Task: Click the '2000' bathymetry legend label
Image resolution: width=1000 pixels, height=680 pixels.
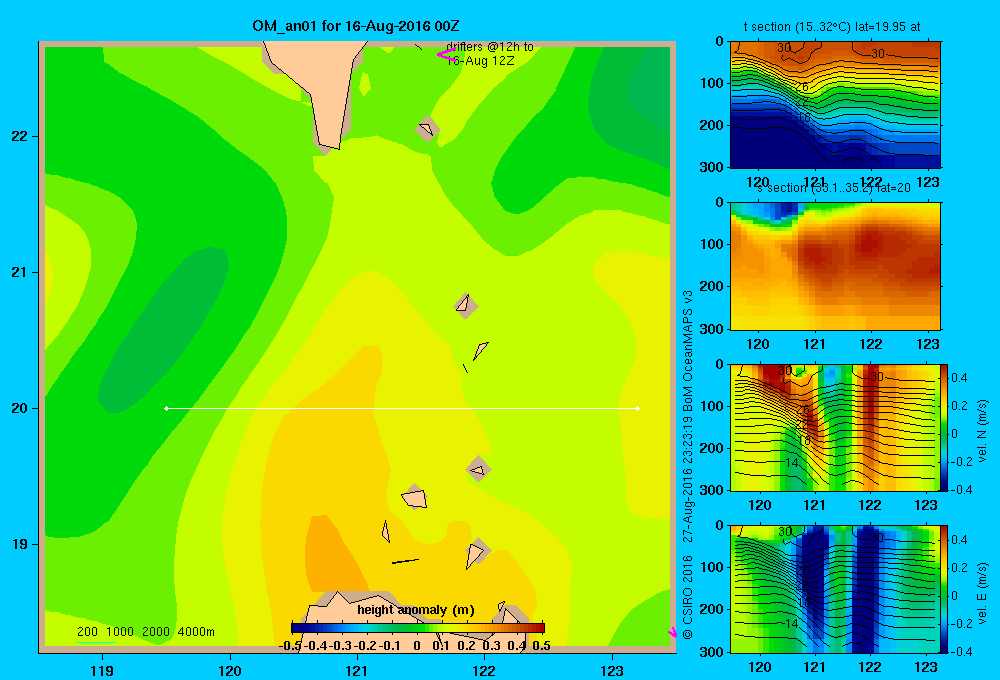Action: (156, 632)
